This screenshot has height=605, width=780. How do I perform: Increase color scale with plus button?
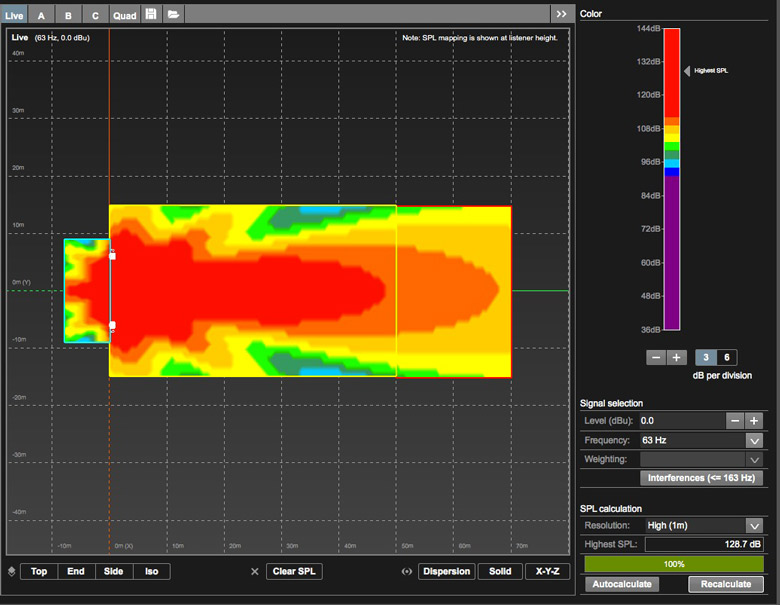[677, 357]
